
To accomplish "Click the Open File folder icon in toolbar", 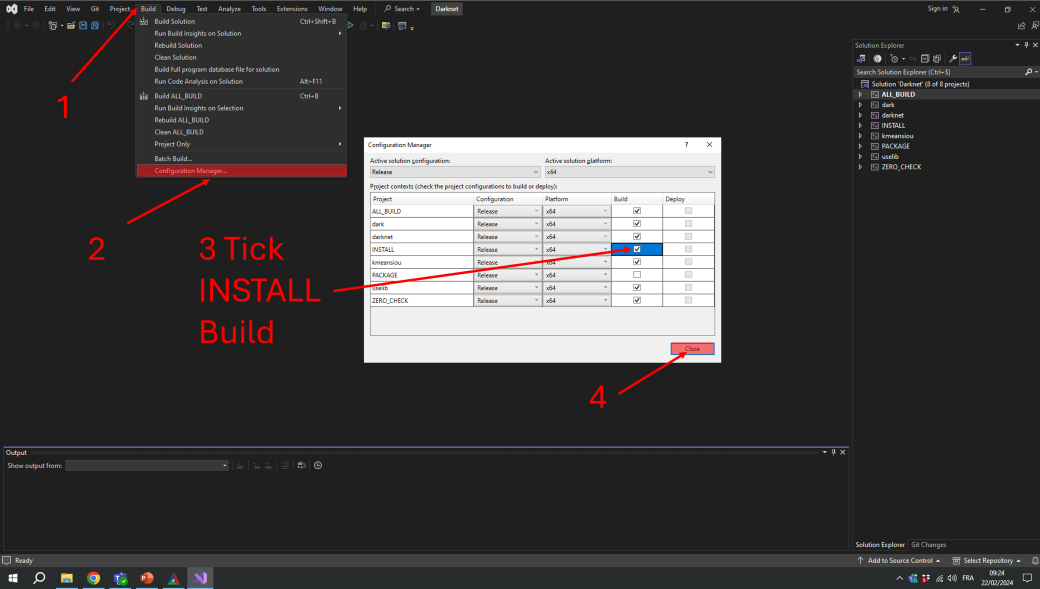I will pos(71,25).
